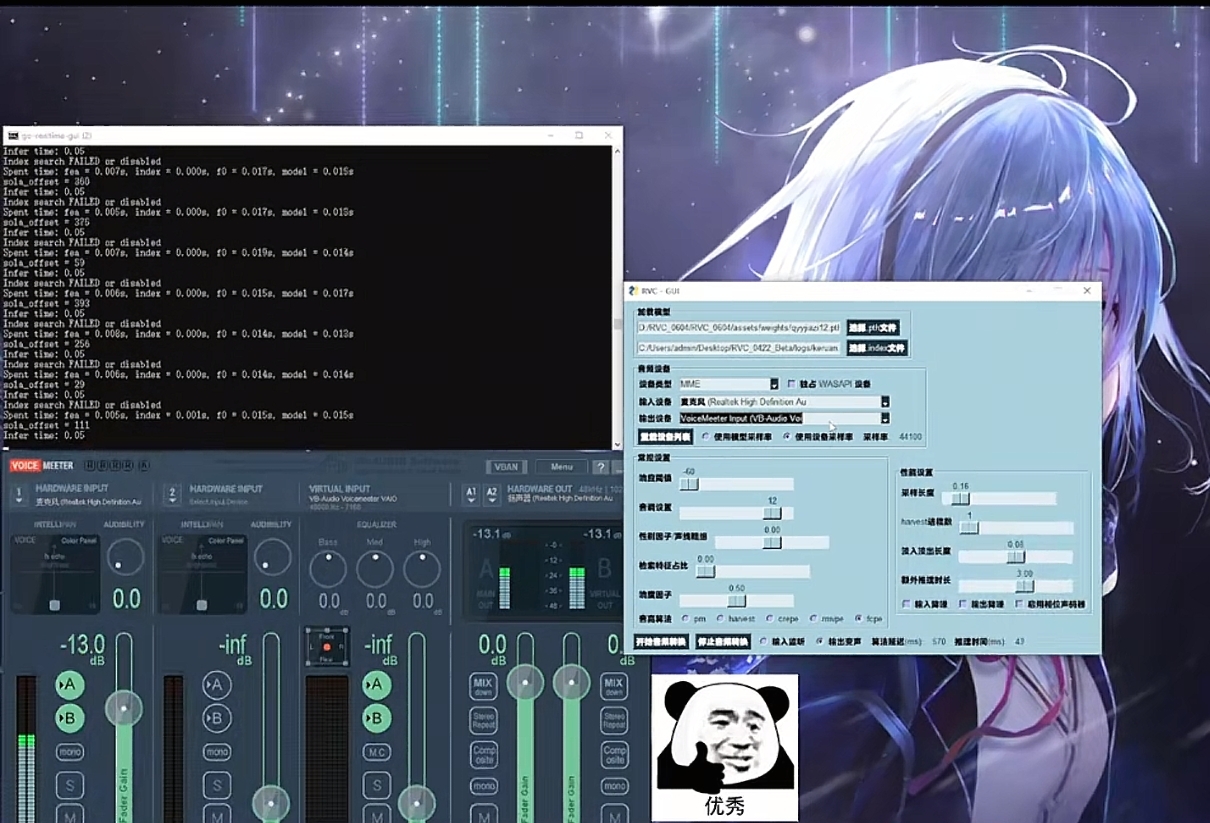1210x823 pixels.
Task: Enable the WASAPI exclusive device checkbox
Action: (x=792, y=384)
